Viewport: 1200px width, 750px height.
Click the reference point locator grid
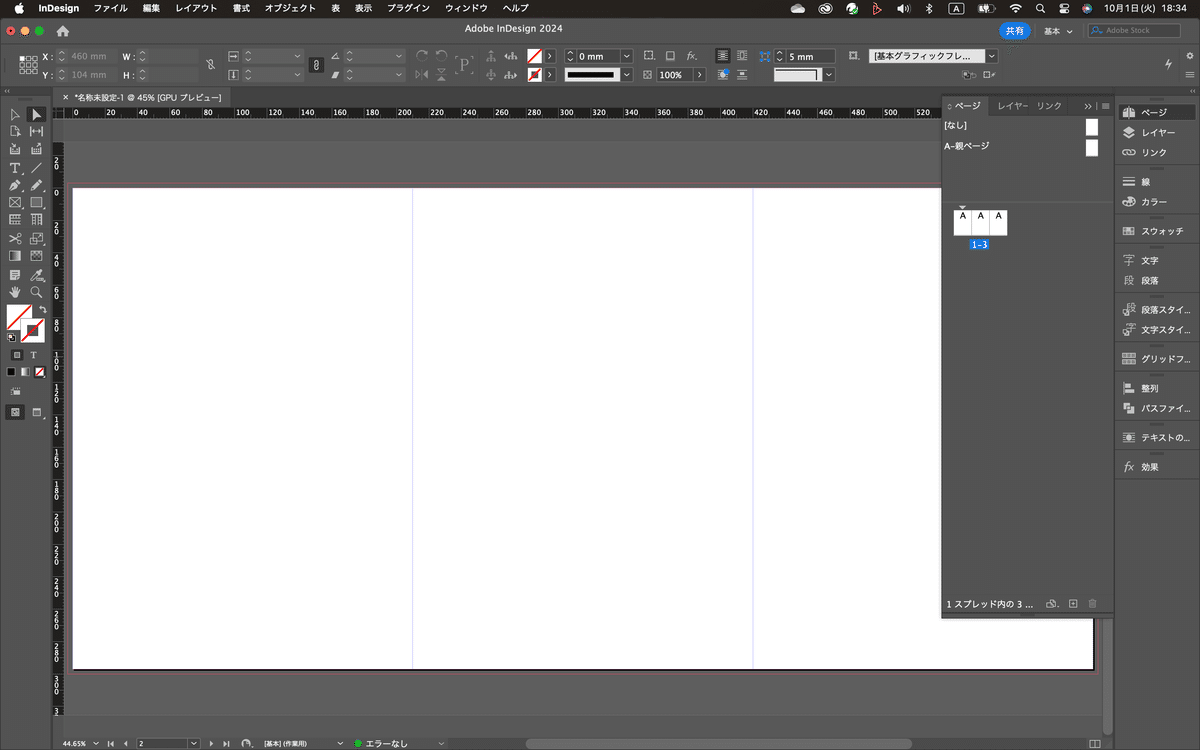[28, 65]
